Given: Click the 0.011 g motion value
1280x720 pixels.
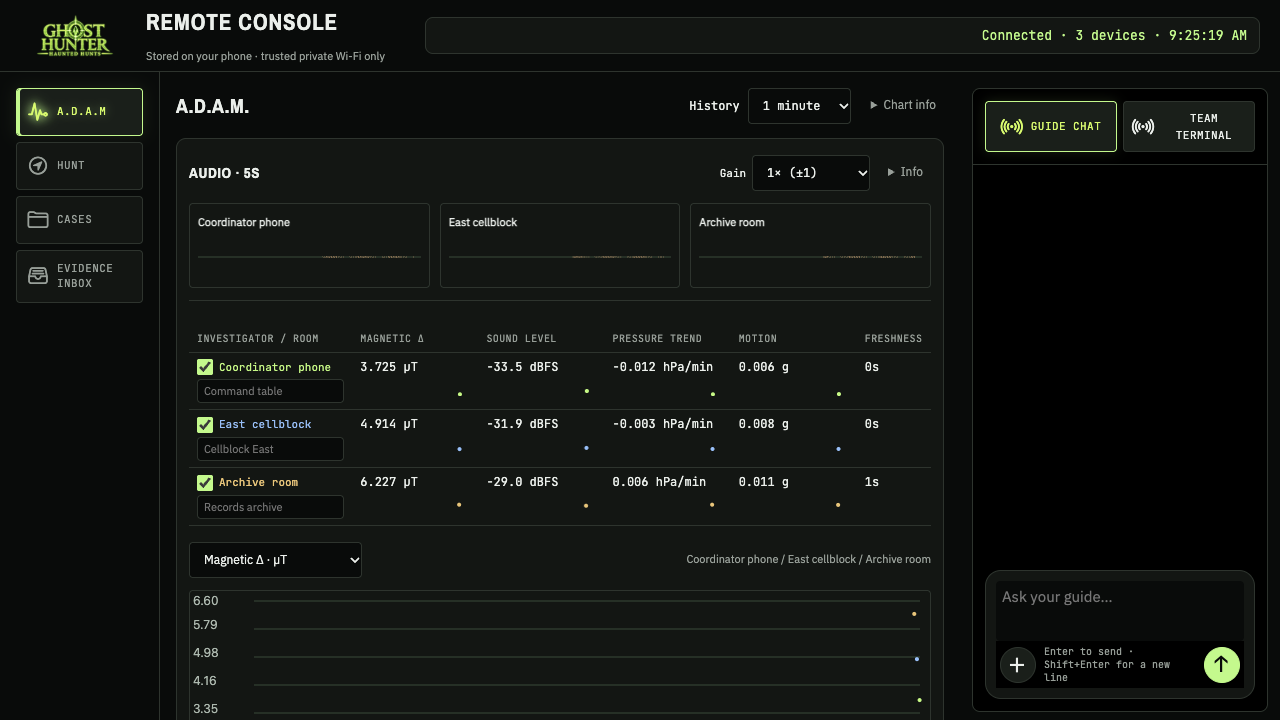Looking at the screenshot, I should tap(764, 483).
